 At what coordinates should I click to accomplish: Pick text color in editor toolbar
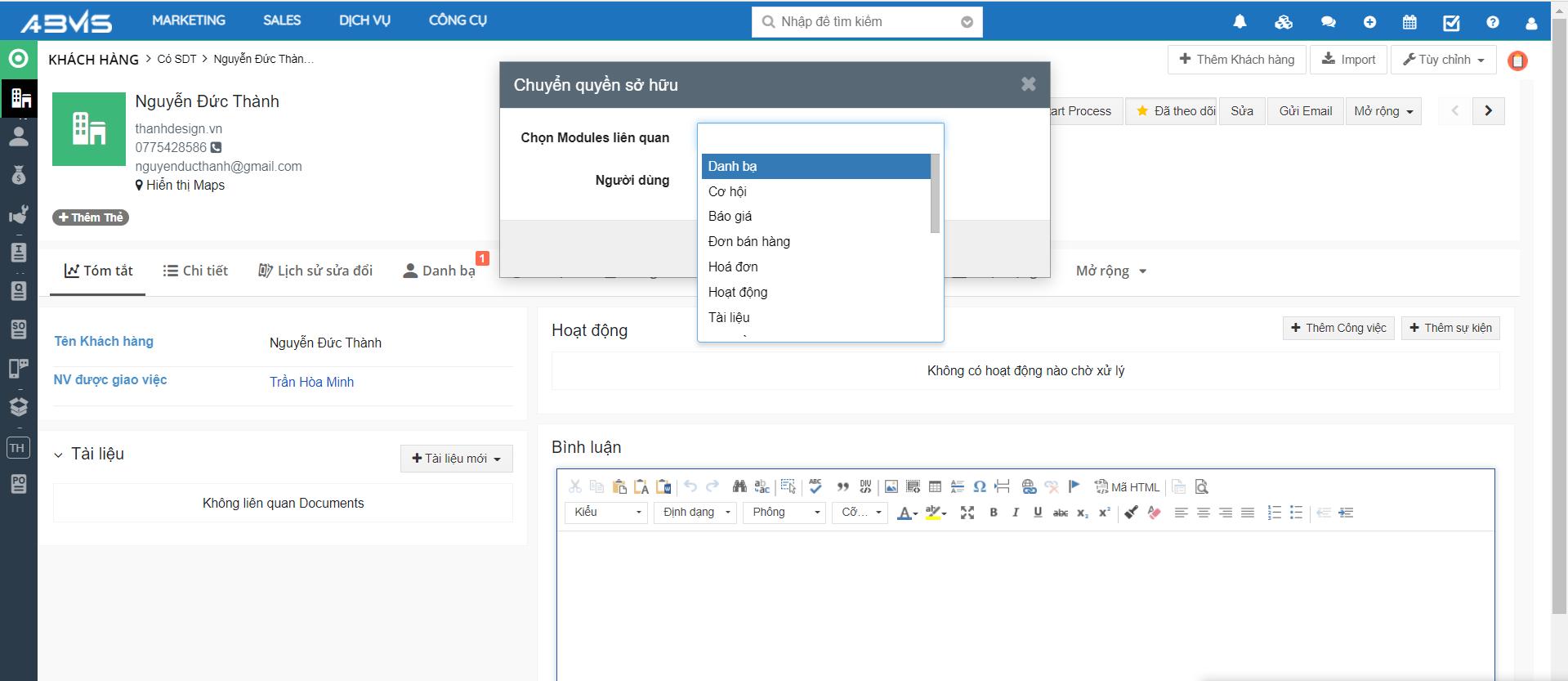coord(905,513)
